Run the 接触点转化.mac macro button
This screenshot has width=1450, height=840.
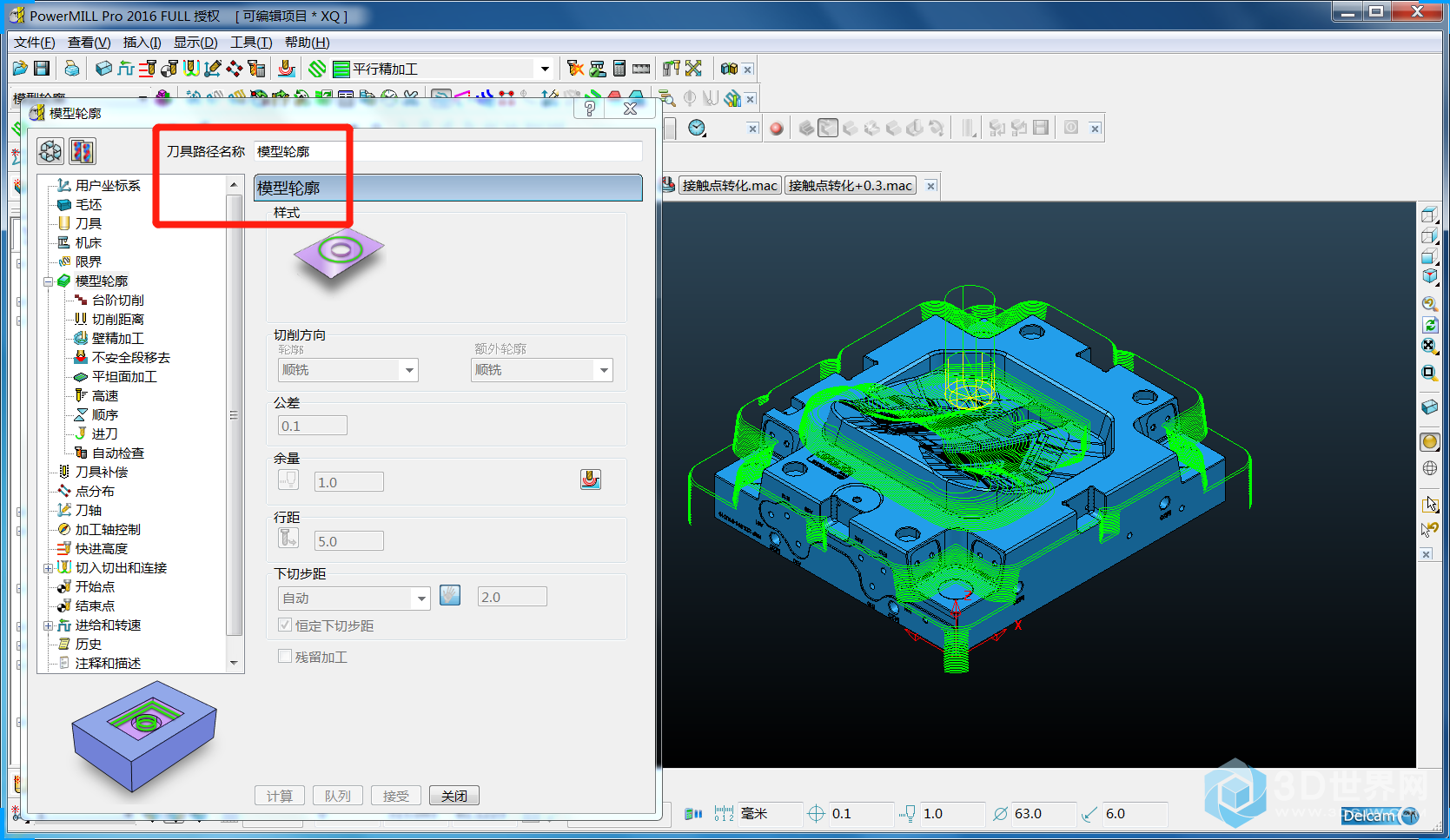(730, 186)
